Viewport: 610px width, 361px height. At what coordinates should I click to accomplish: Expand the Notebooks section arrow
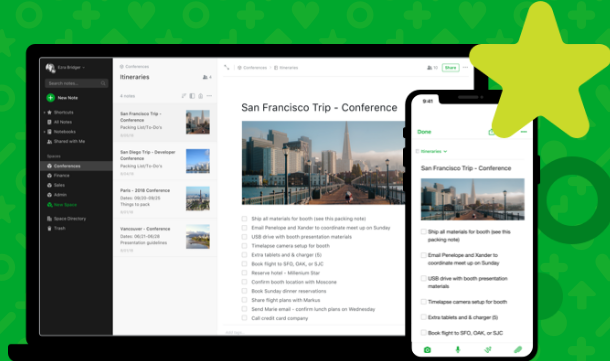tap(44, 132)
